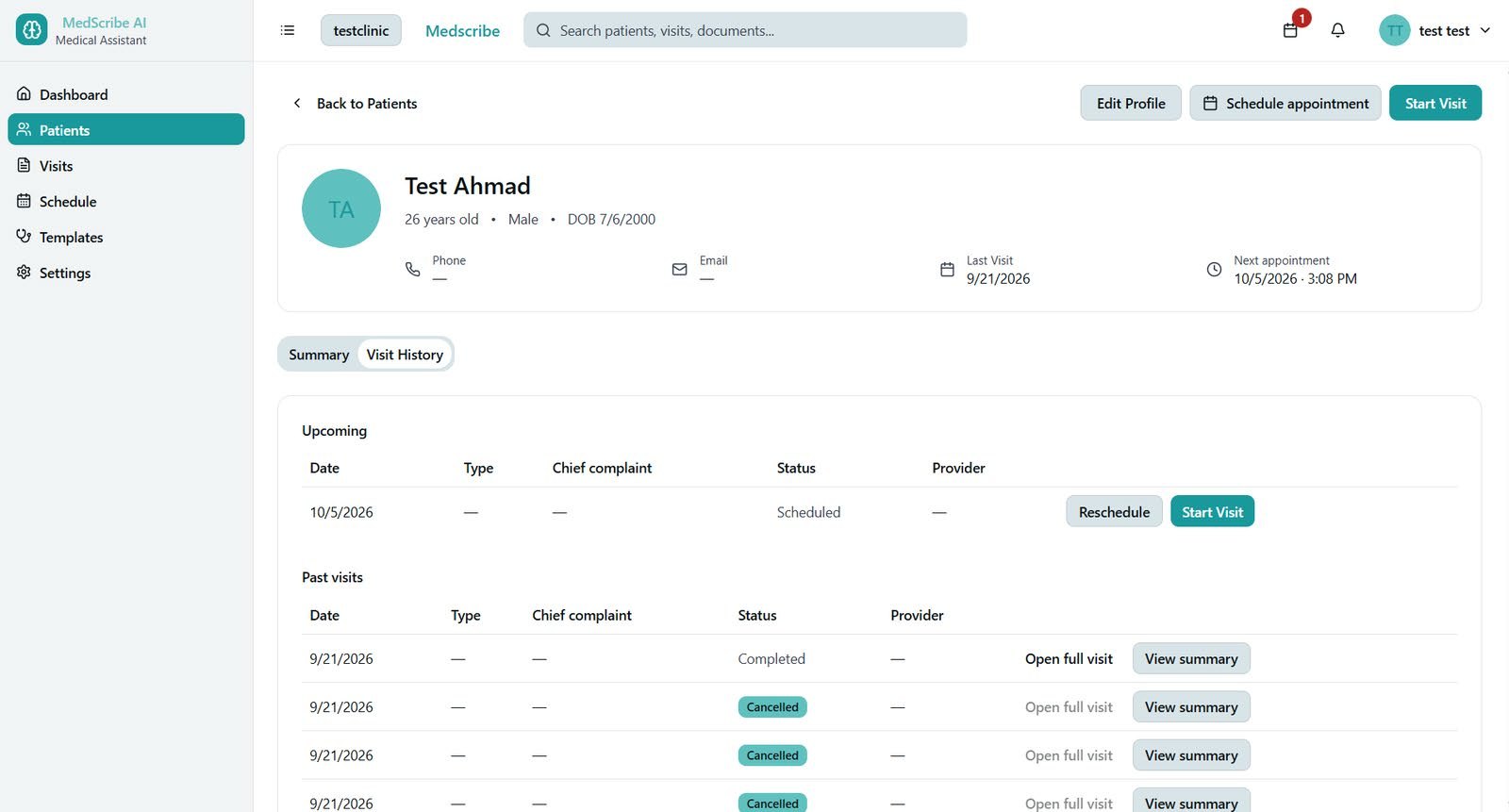Image resolution: width=1509 pixels, height=812 pixels.
Task: Click the TA patient avatar circle
Action: [x=341, y=208]
